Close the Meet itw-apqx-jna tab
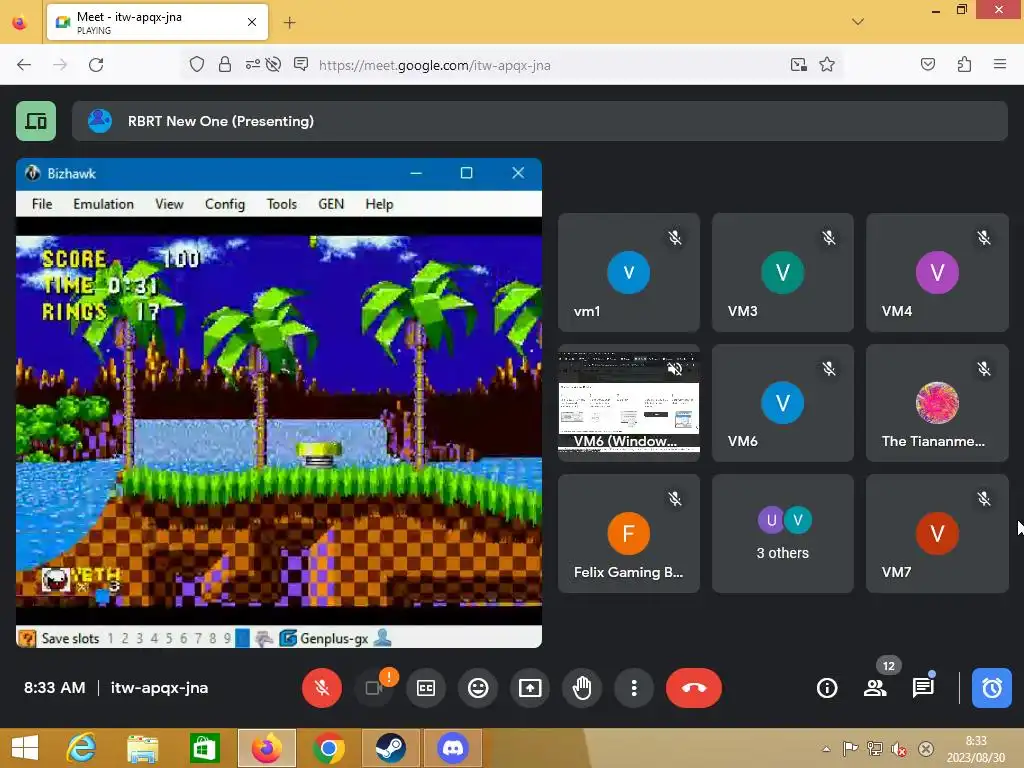This screenshot has height=768, width=1024. tap(251, 22)
